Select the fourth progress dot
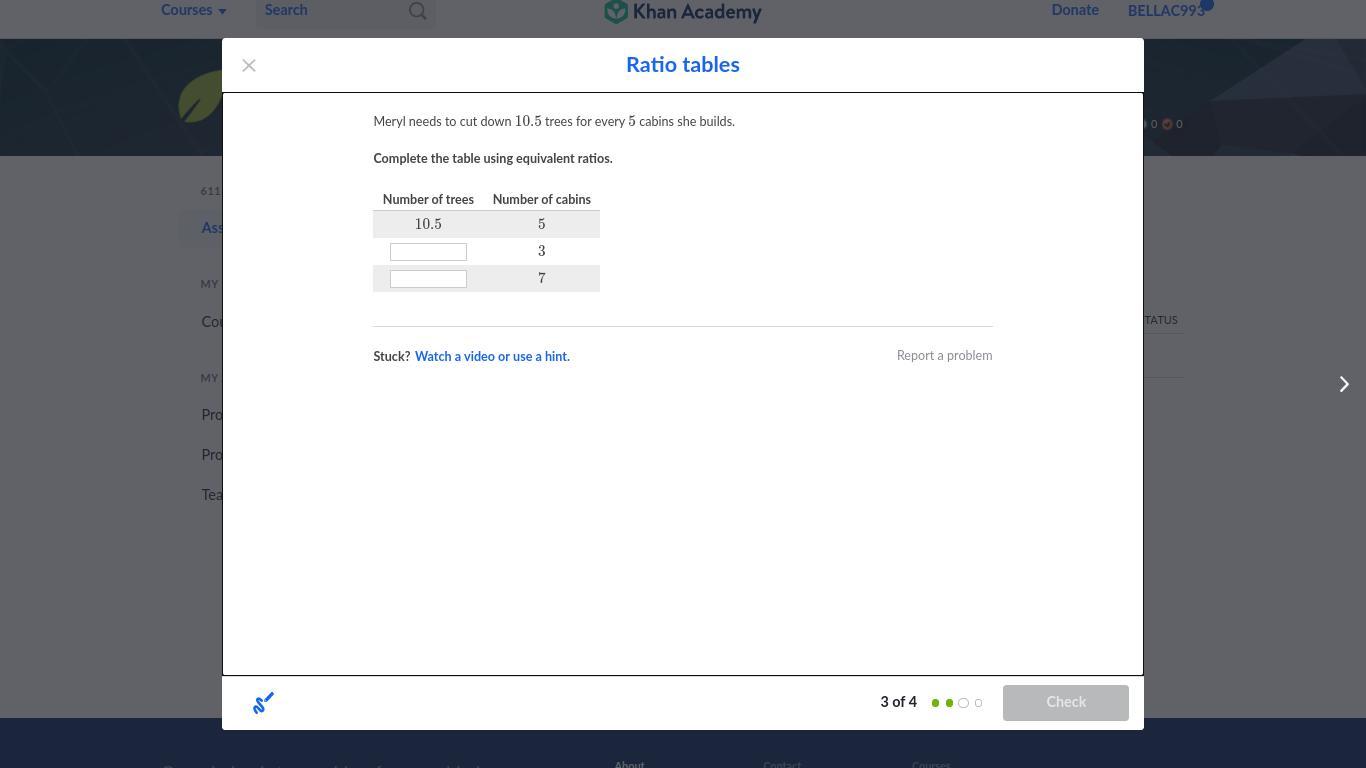Viewport: 1366px width, 768px height. coord(978,703)
